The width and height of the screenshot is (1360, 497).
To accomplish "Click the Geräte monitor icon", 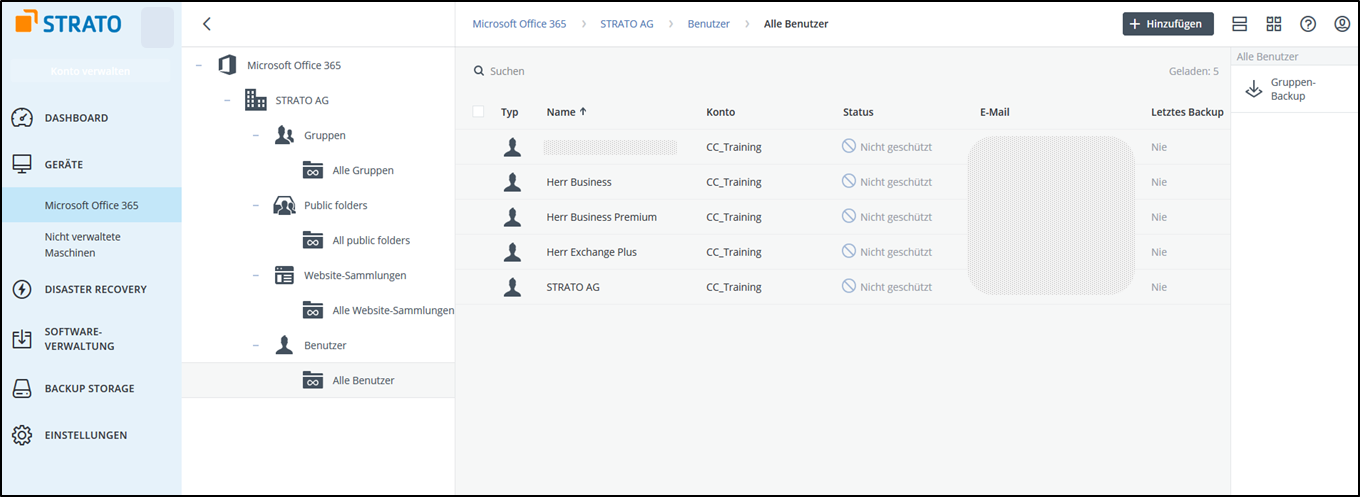I will pos(22,164).
